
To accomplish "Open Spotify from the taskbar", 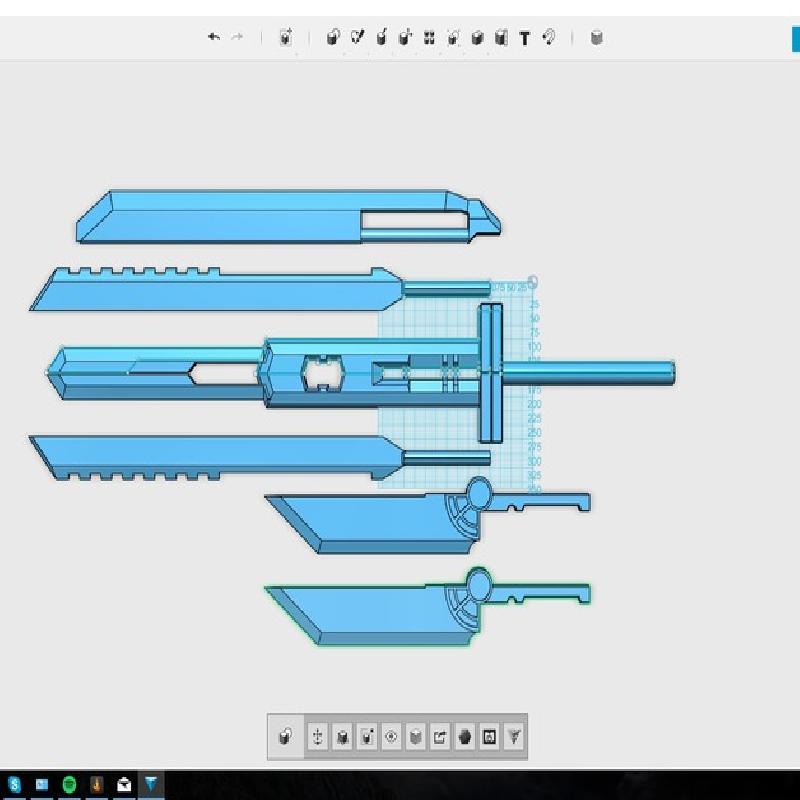I will [69, 784].
